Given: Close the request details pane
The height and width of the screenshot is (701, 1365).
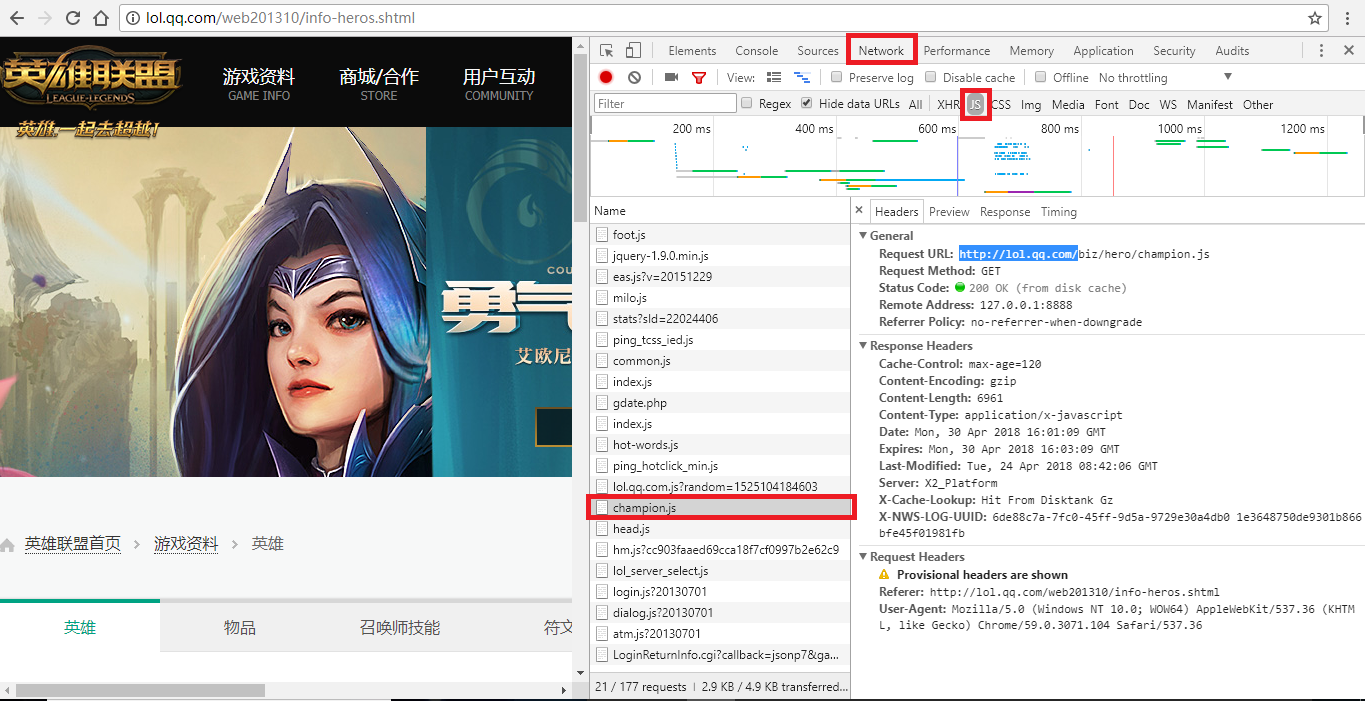Looking at the screenshot, I should [859, 211].
